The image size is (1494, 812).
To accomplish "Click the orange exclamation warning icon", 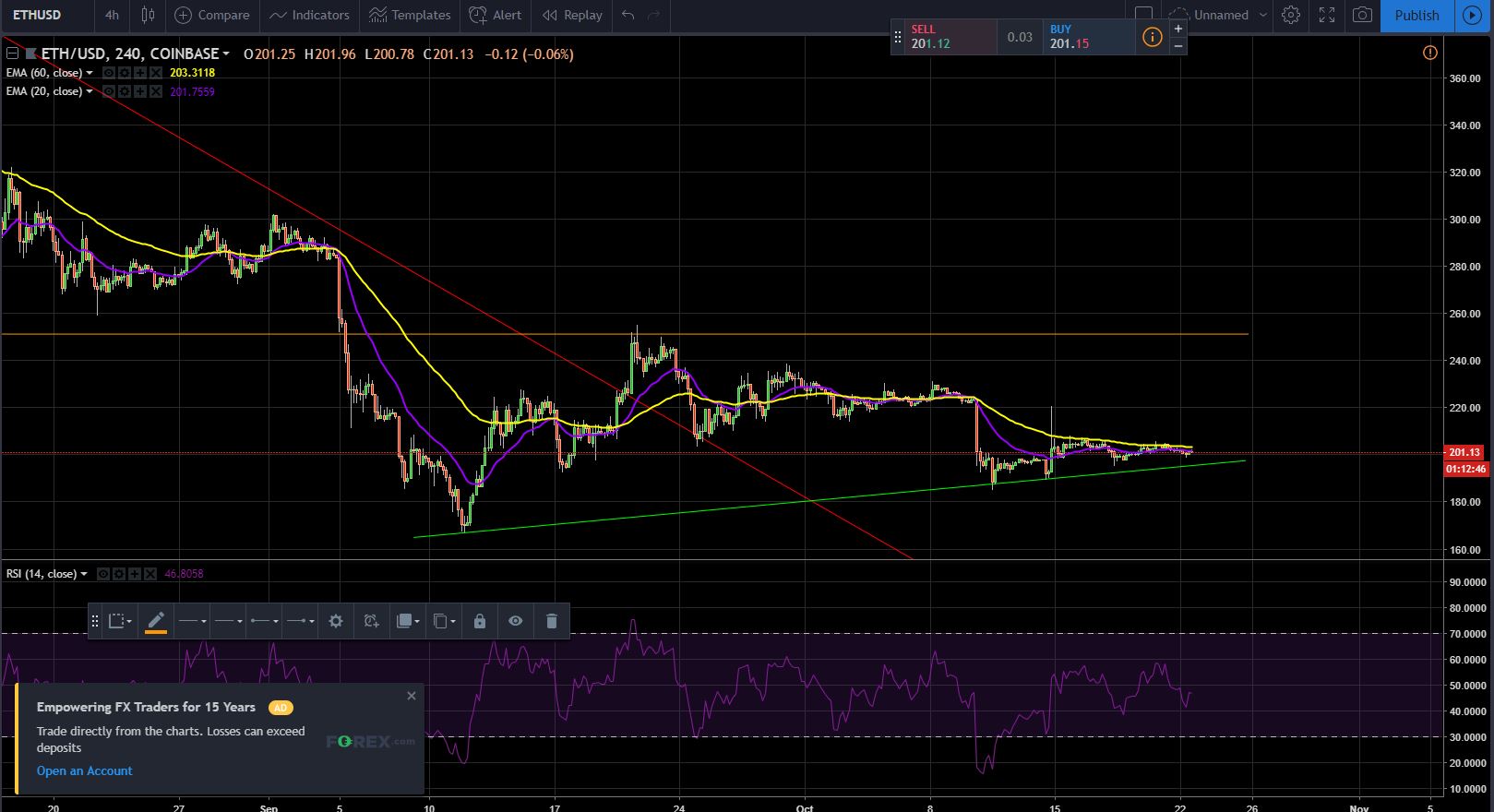I will point(1429,54).
